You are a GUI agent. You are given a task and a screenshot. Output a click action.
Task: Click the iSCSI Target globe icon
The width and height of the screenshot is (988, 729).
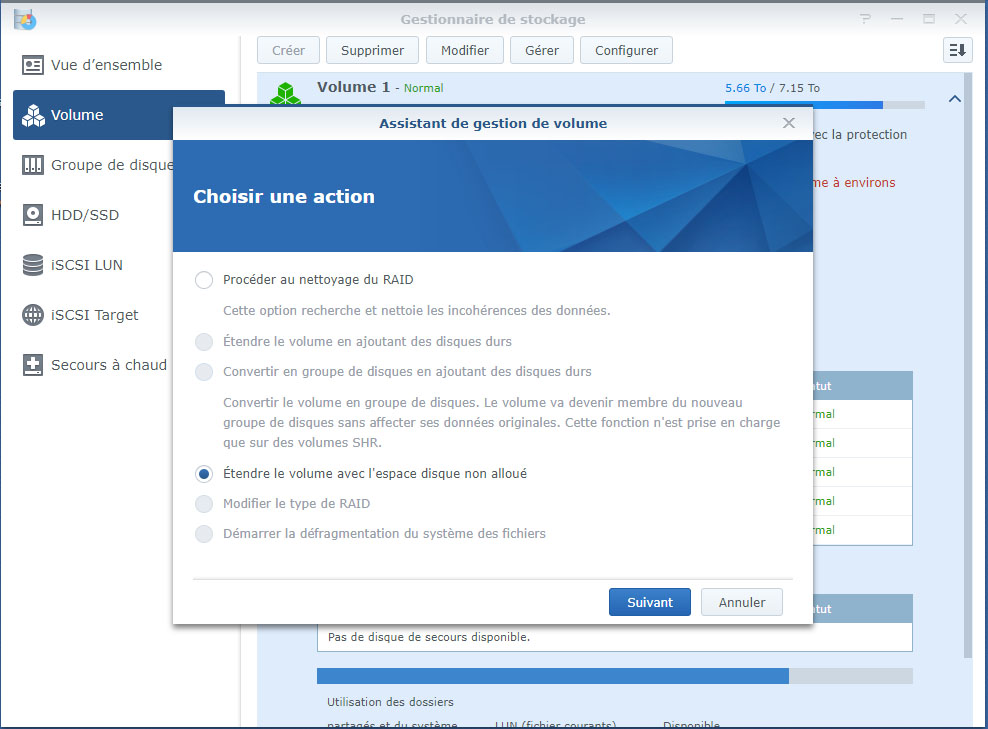pos(33,315)
